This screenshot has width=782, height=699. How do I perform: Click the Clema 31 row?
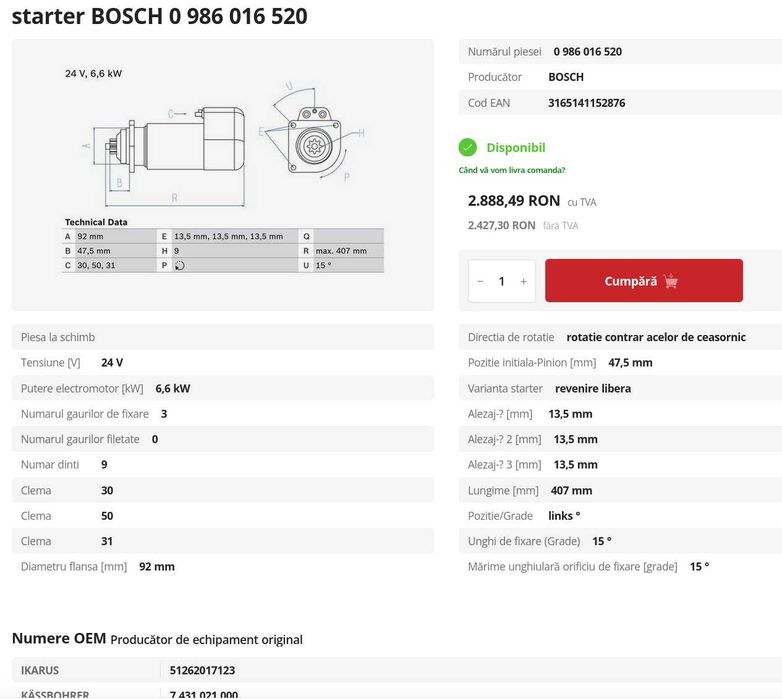[x=222, y=541]
